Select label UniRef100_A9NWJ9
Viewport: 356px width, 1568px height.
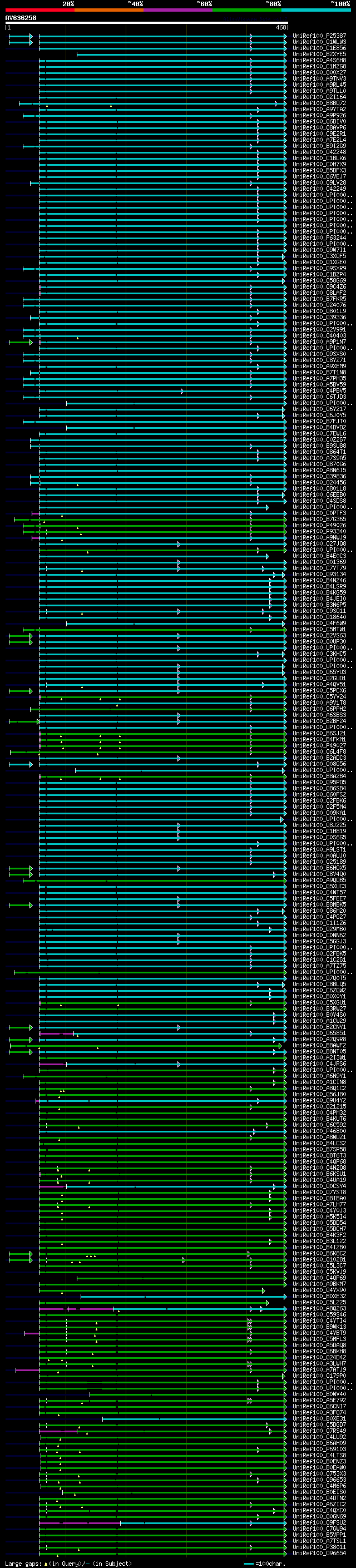[x=319, y=537]
